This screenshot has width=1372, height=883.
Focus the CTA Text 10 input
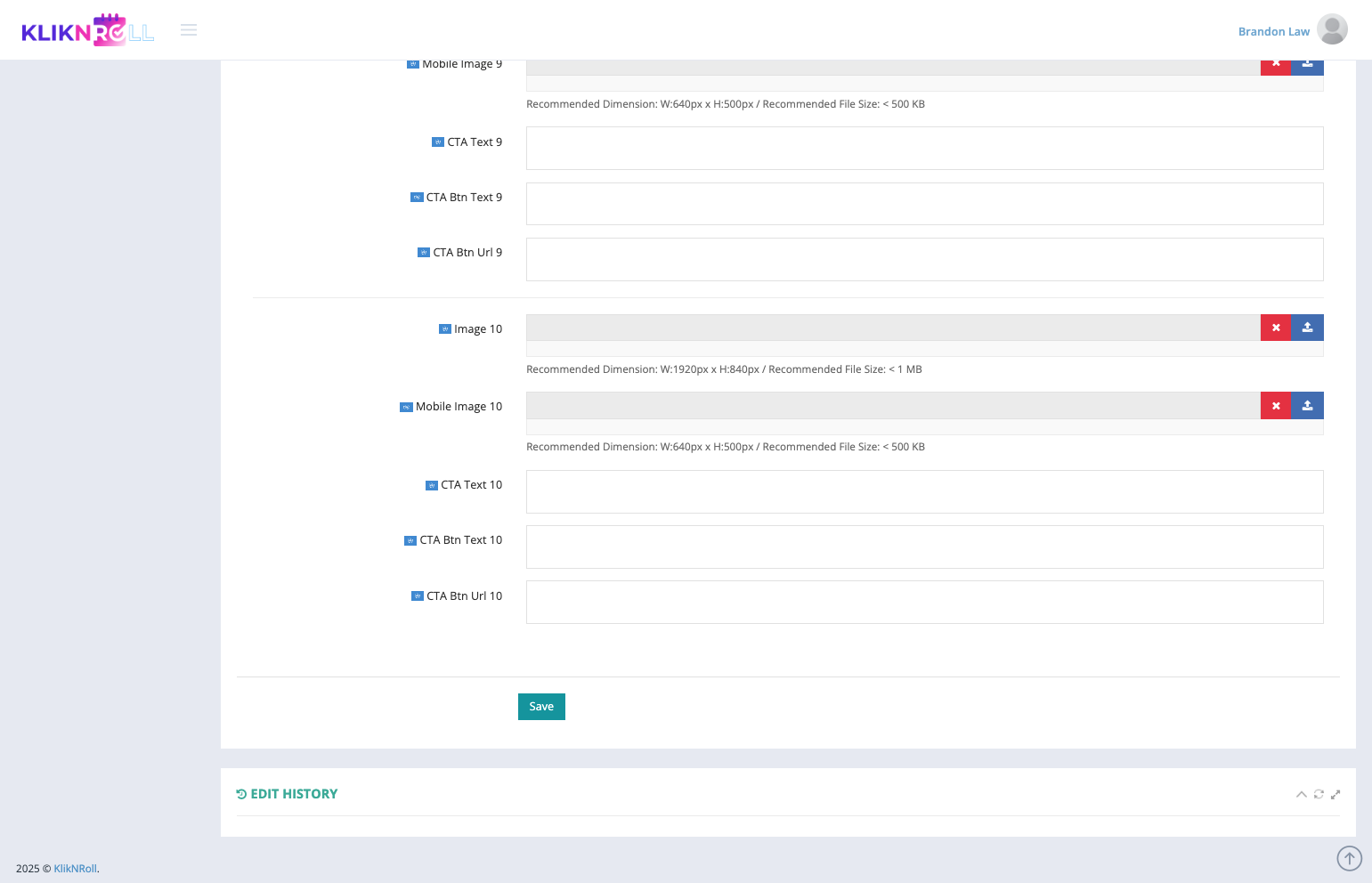click(925, 491)
